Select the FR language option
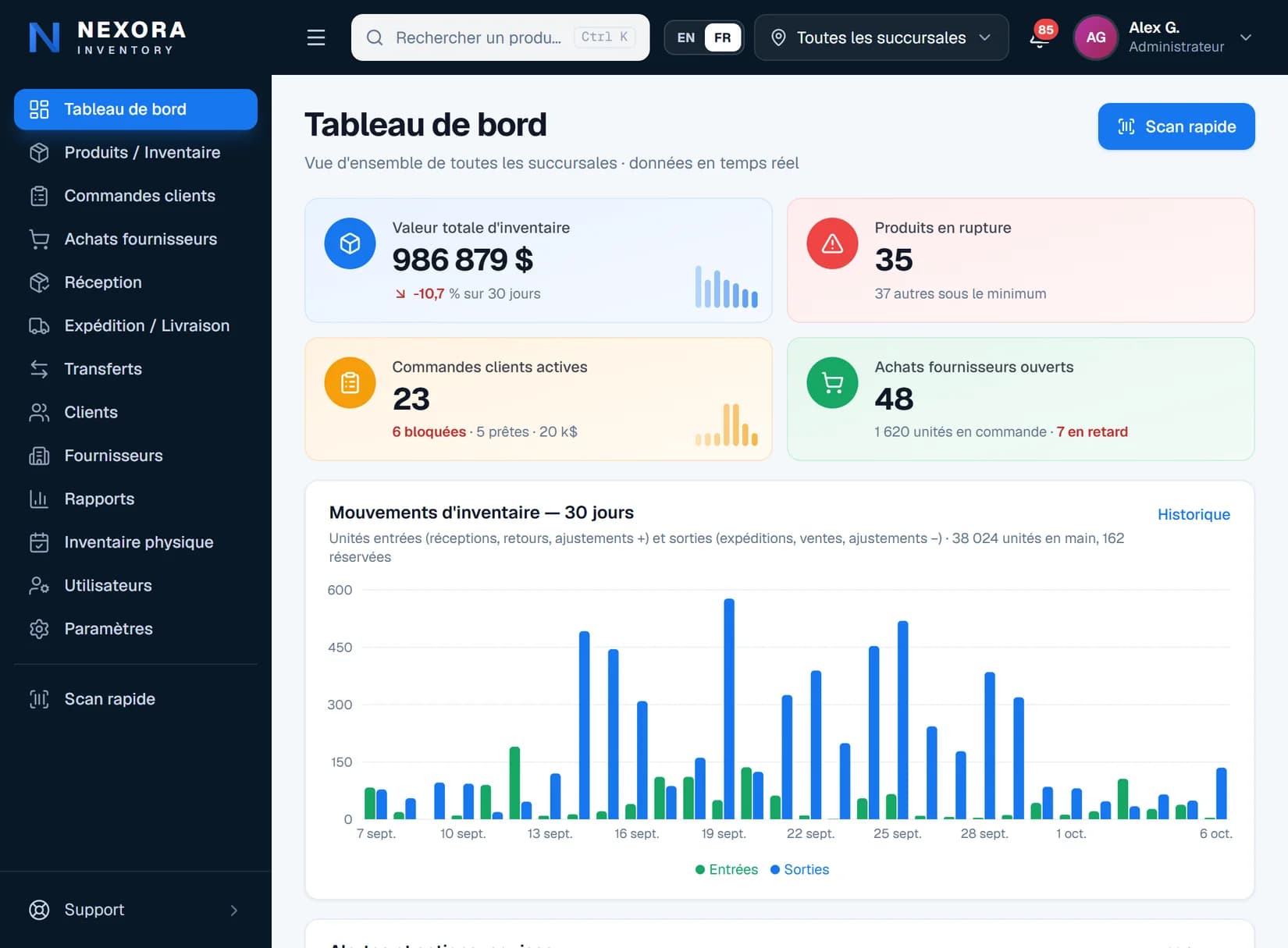1288x948 pixels. point(722,37)
